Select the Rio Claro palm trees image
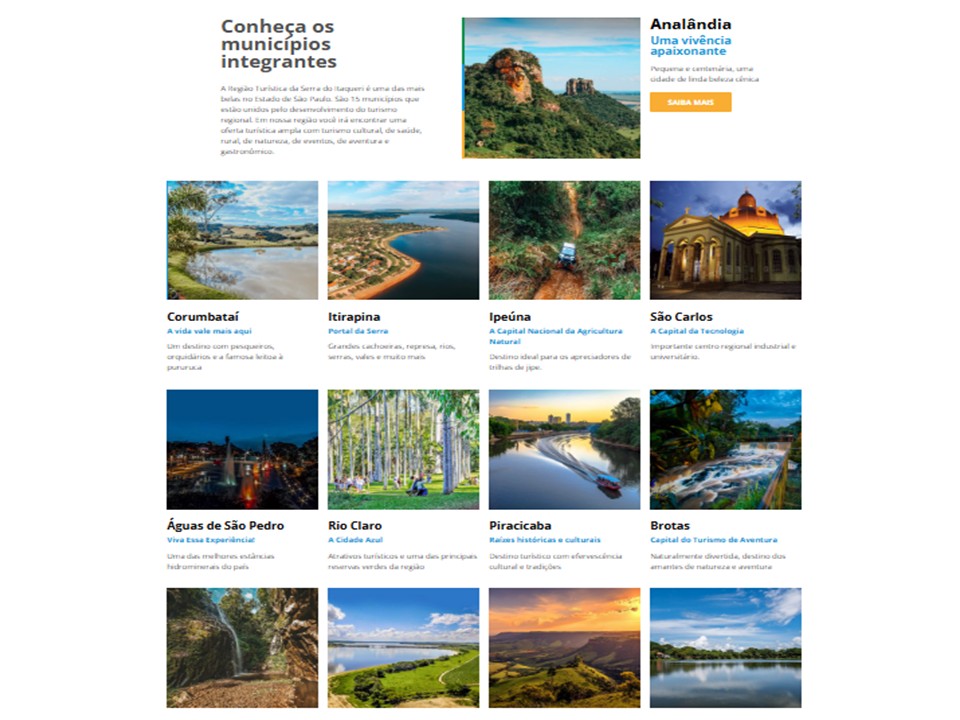The width and height of the screenshot is (960, 720). pyautogui.click(x=403, y=449)
